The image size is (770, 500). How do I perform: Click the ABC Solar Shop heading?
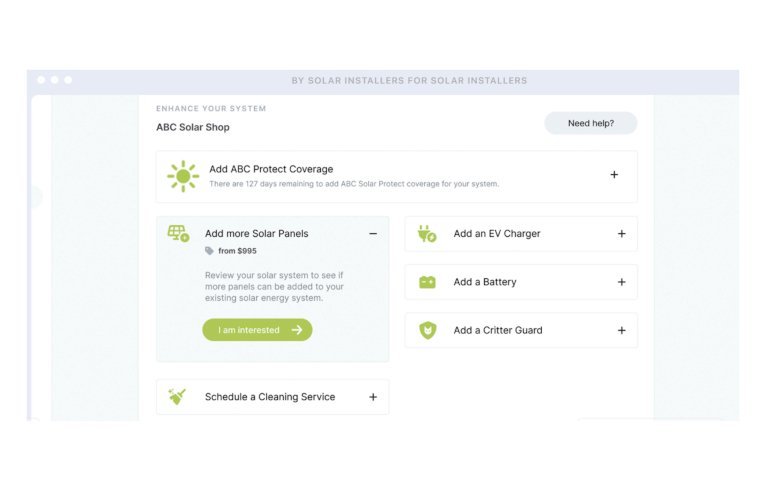(193, 127)
